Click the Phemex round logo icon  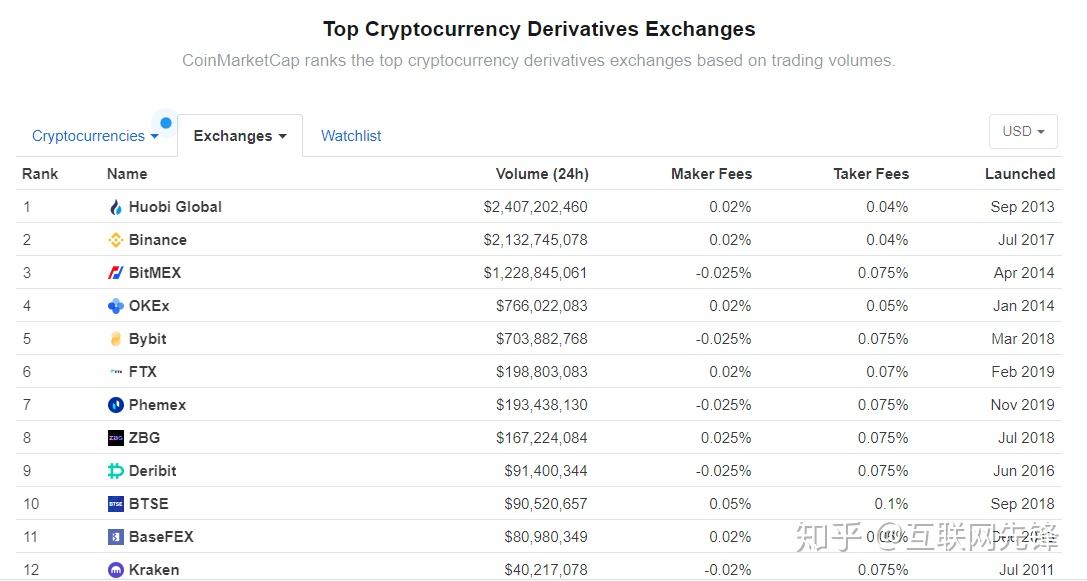116,405
